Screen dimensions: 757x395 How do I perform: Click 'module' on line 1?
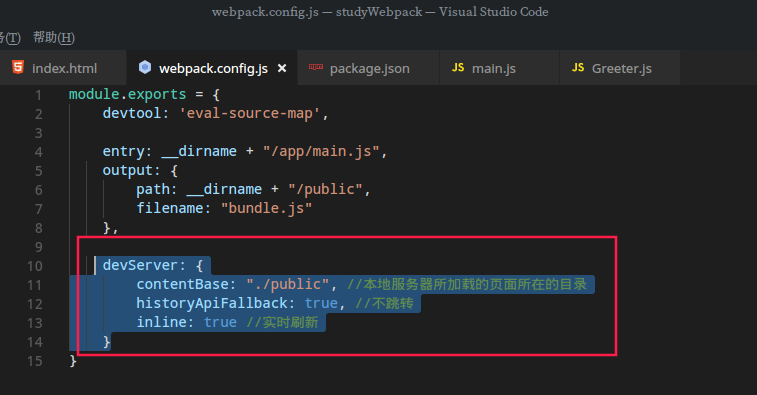(94, 94)
